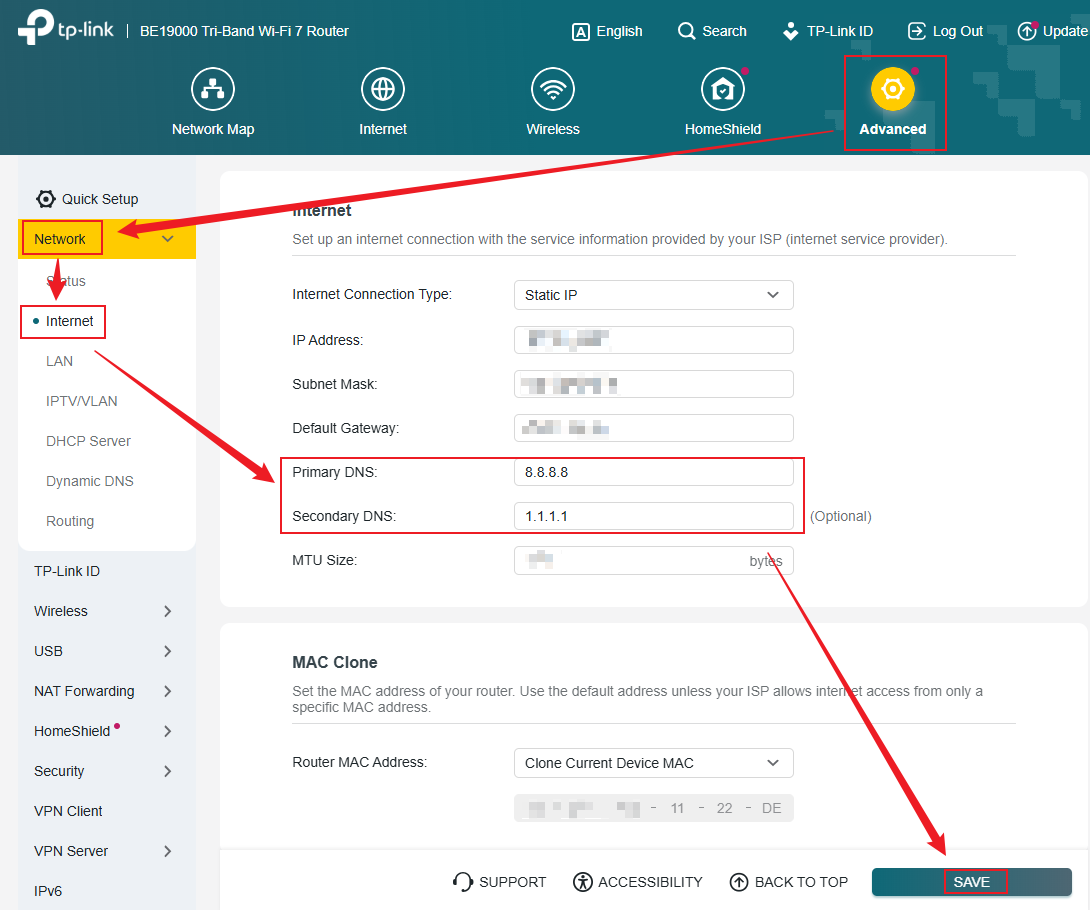Click the Log Out option
Screen dimensions: 1090x910
[x=944, y=31]
